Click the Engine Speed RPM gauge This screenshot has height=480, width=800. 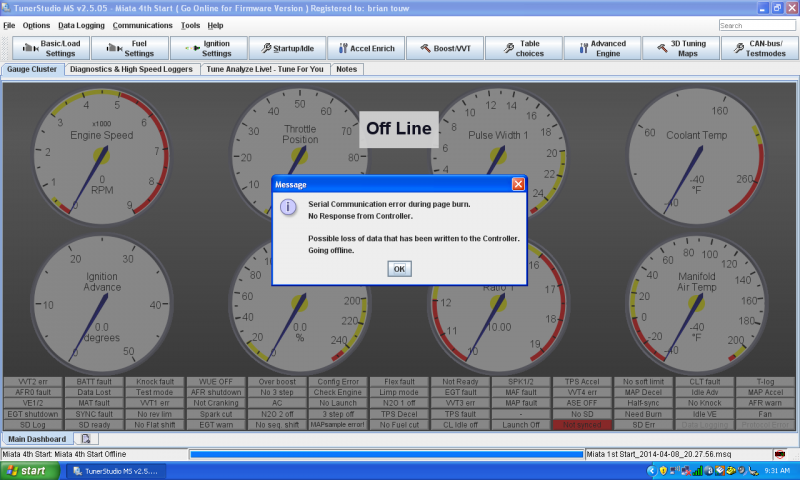[102, 156]
